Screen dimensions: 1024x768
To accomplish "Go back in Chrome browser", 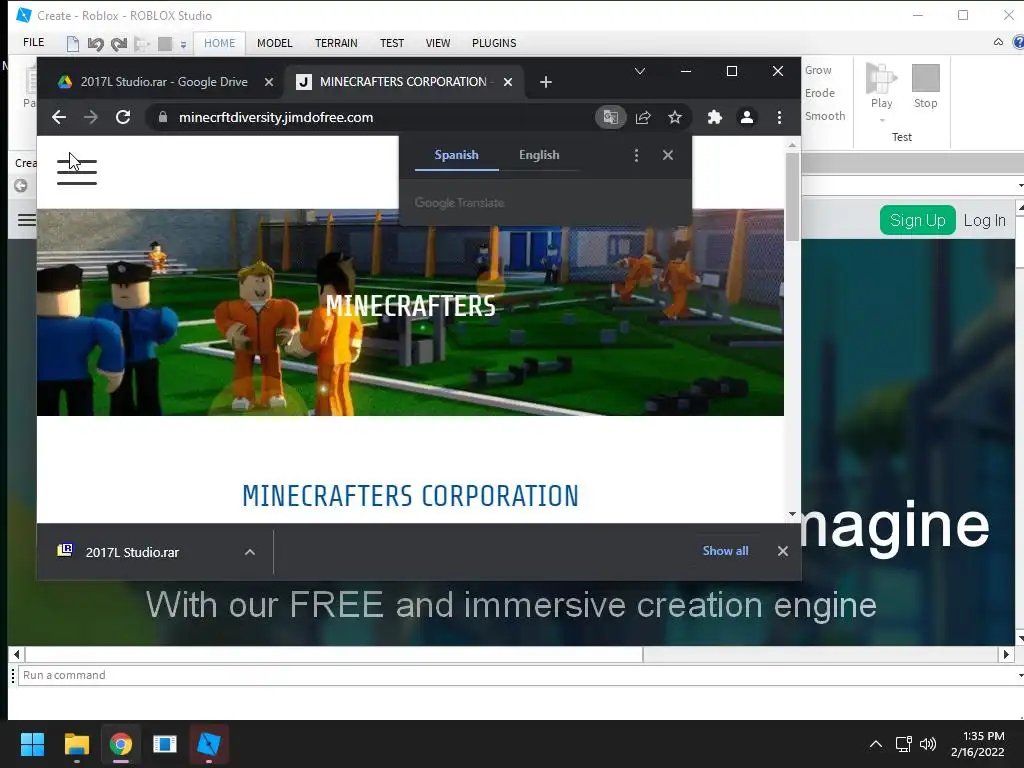I will tap(59, 117).
